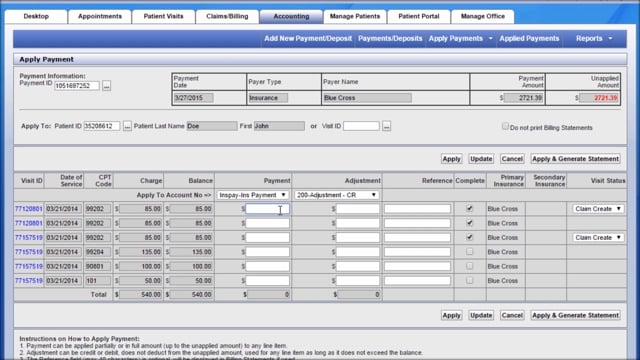Check Complete box for CPT 99204 row
Viewport: 640px width, 360px height.
click(x=470, y=251)
